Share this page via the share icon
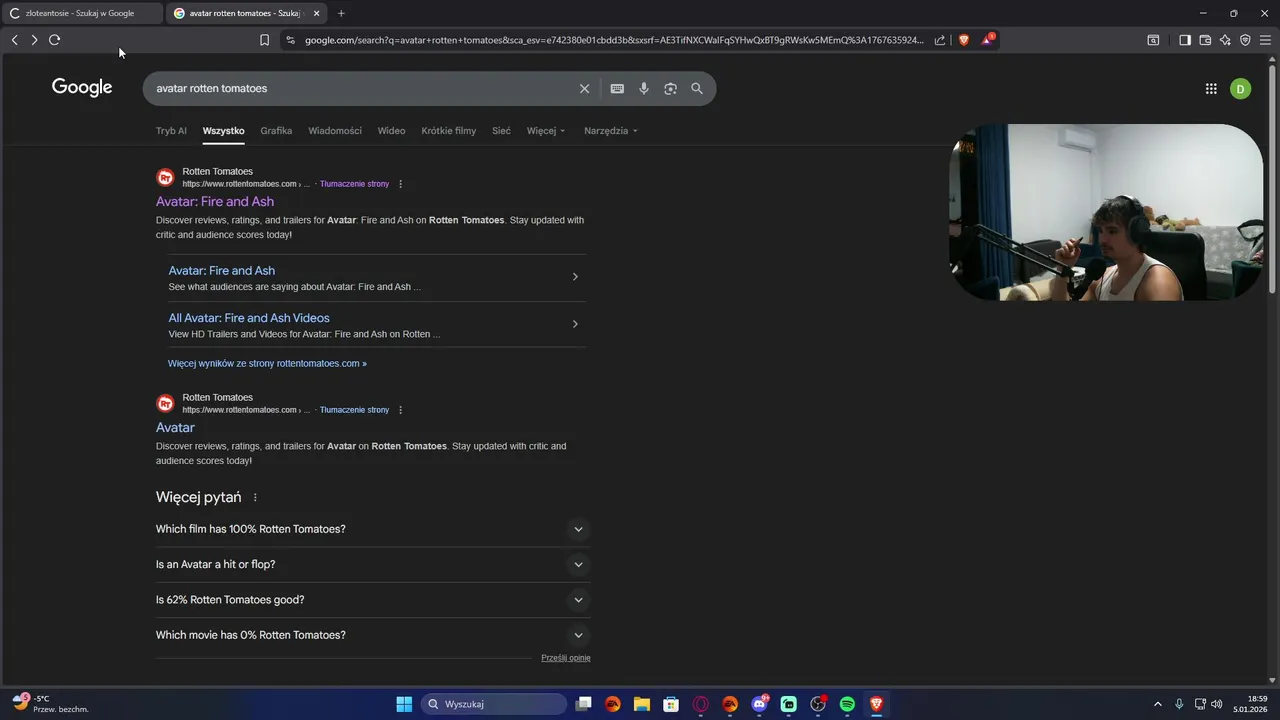1280x720 pixels. click(940, 40)
